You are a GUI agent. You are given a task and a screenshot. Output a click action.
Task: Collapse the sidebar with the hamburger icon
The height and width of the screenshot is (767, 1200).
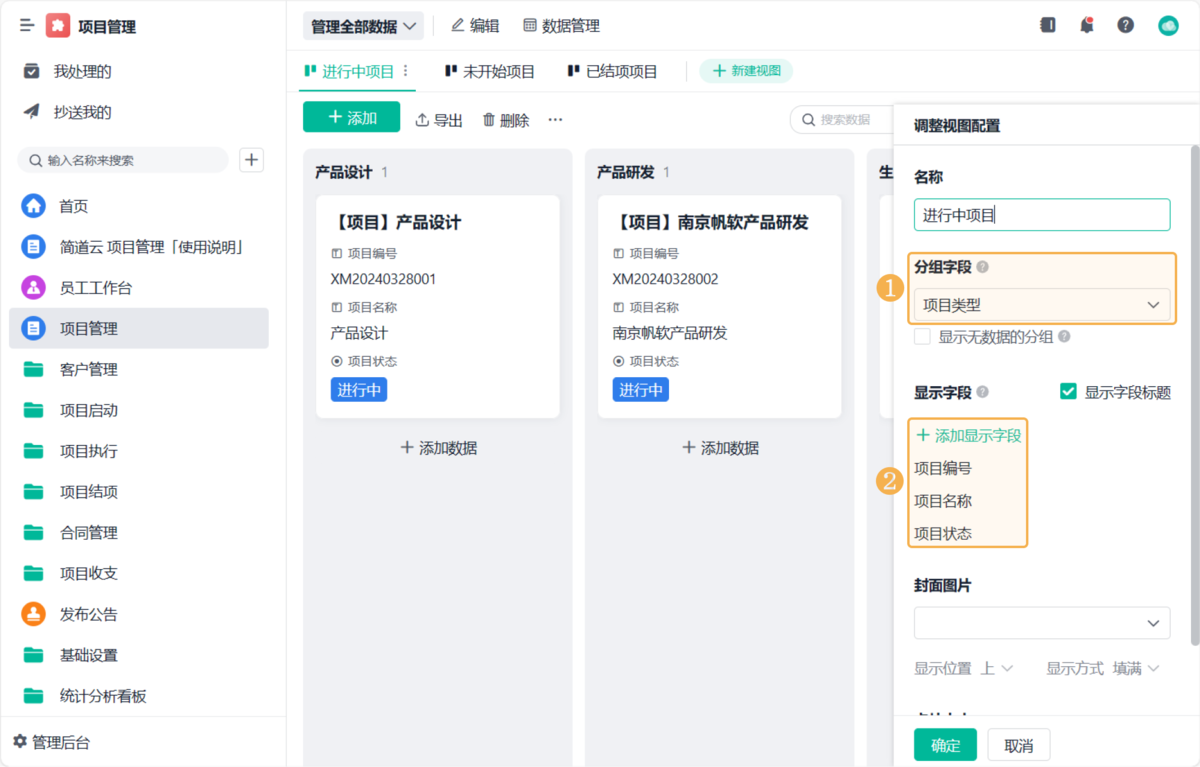point(27,26)
